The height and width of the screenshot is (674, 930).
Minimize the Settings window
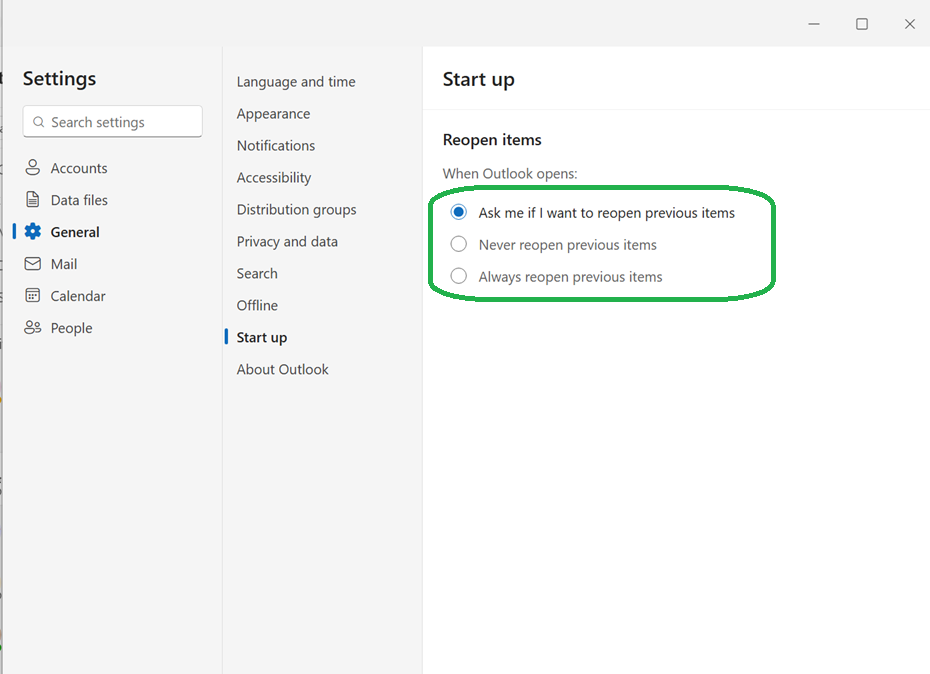pyautogui.click(x=814, y=24)
